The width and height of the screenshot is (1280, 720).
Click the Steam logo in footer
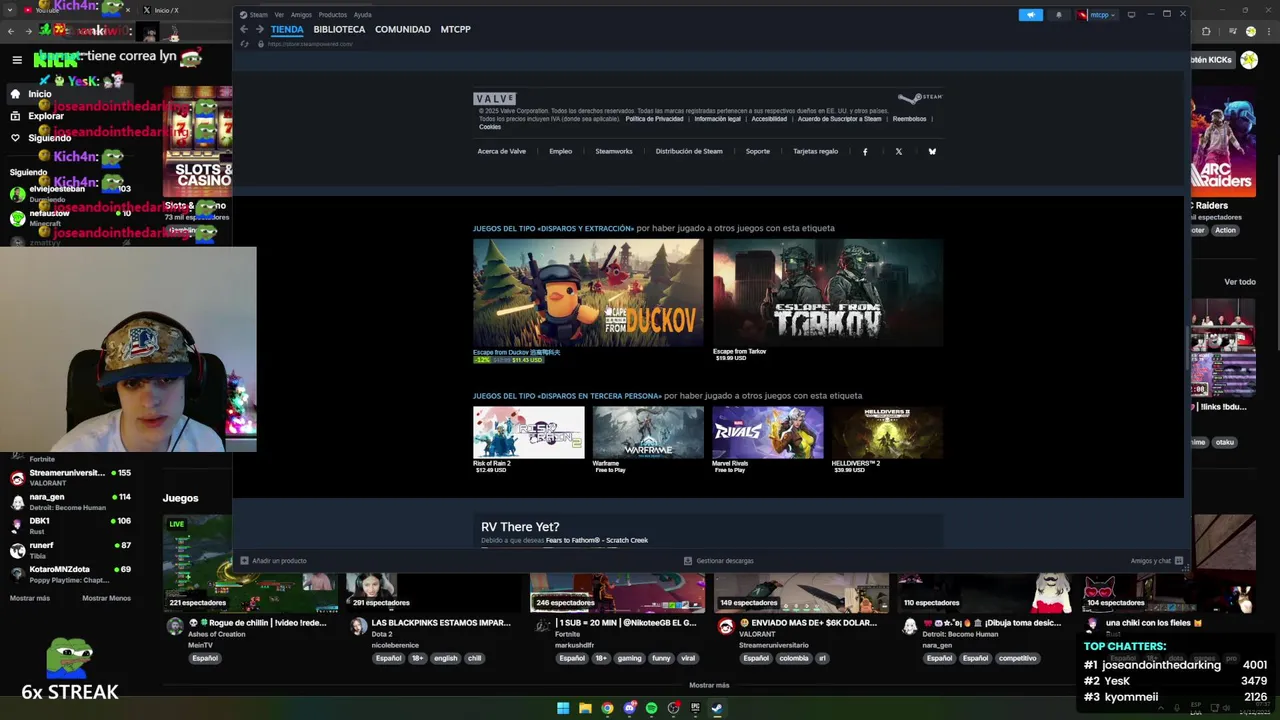point(920,98)
